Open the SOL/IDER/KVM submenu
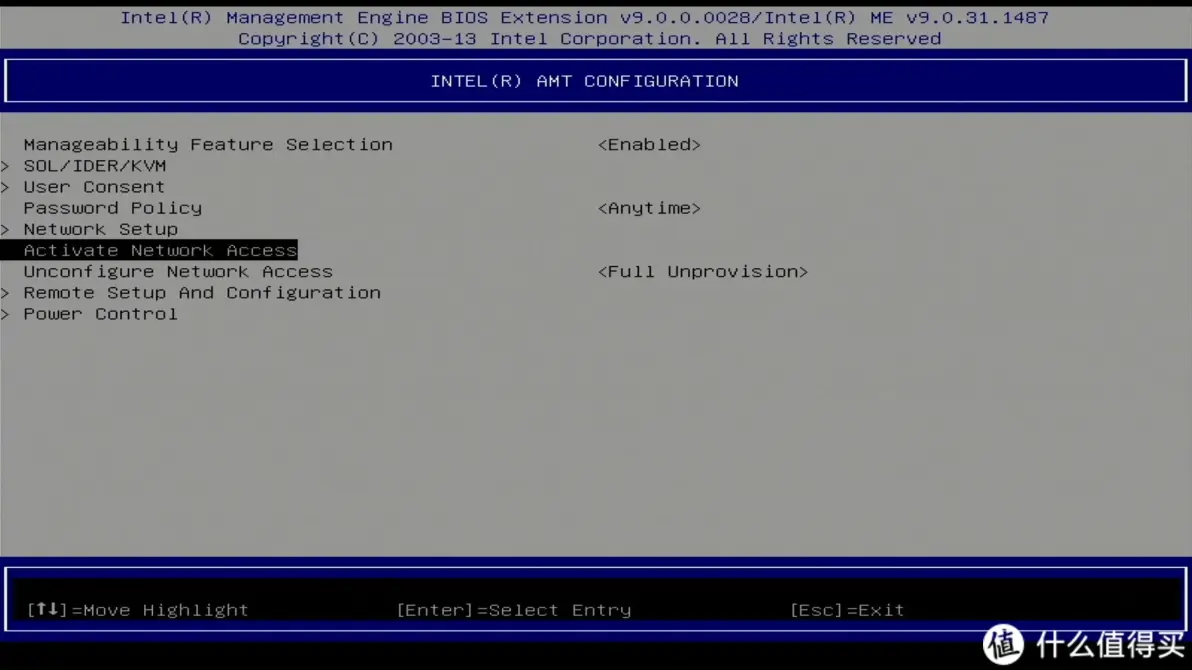 click(95, 166)
